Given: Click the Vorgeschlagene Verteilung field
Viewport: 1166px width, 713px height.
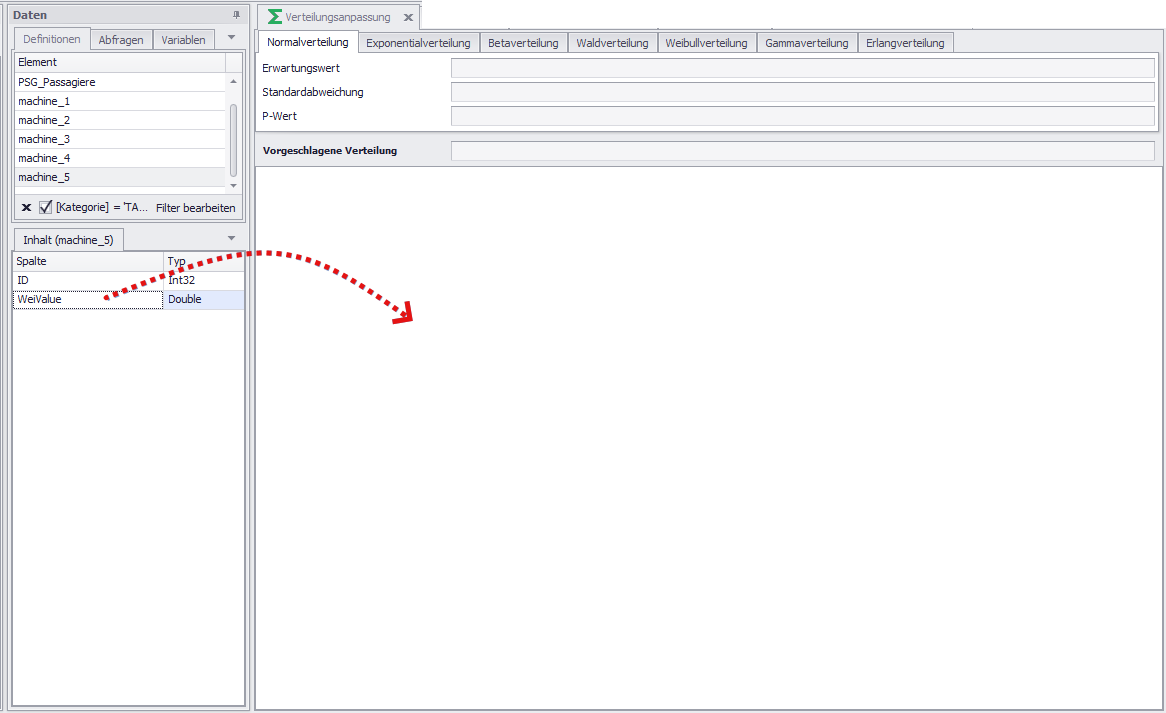Looking at the screenshot, I should [802, 151].
